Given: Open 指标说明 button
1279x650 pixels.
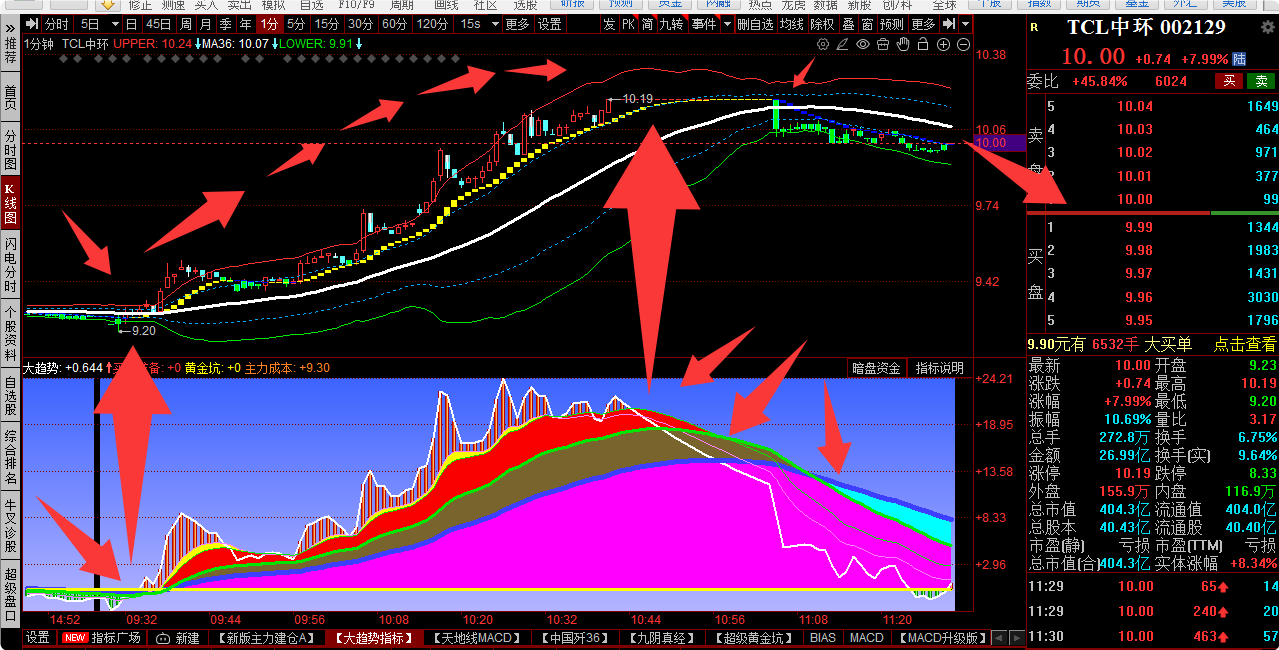Looking at the screenshot, I should coord(940,368).
